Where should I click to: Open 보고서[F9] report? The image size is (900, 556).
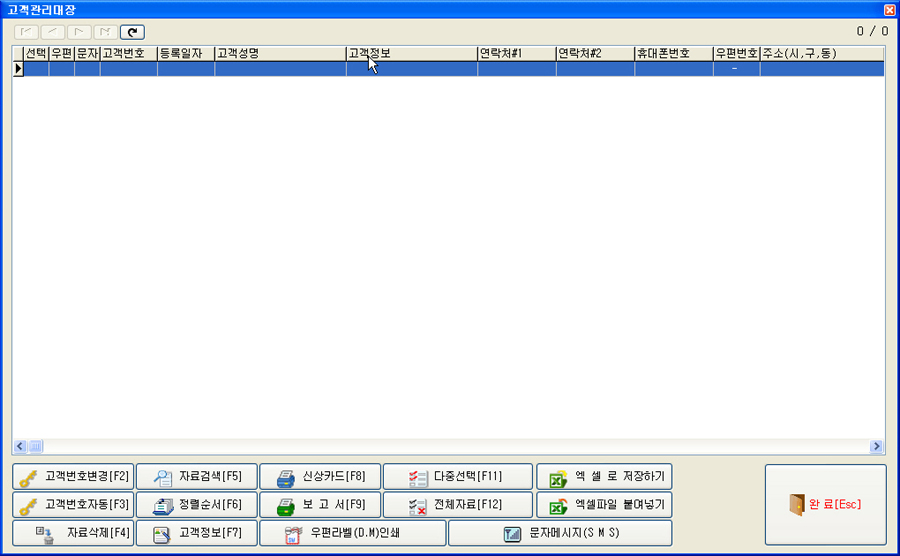(x=320, y=504)
